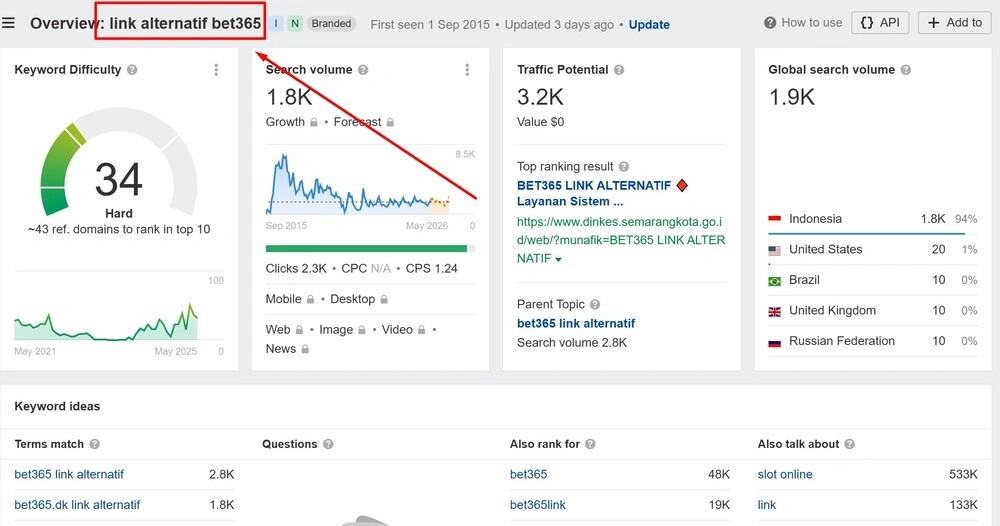Click the Forecast label
Image resolution: width=1000 pixels, height=526 pixels.
coord(357,122)
